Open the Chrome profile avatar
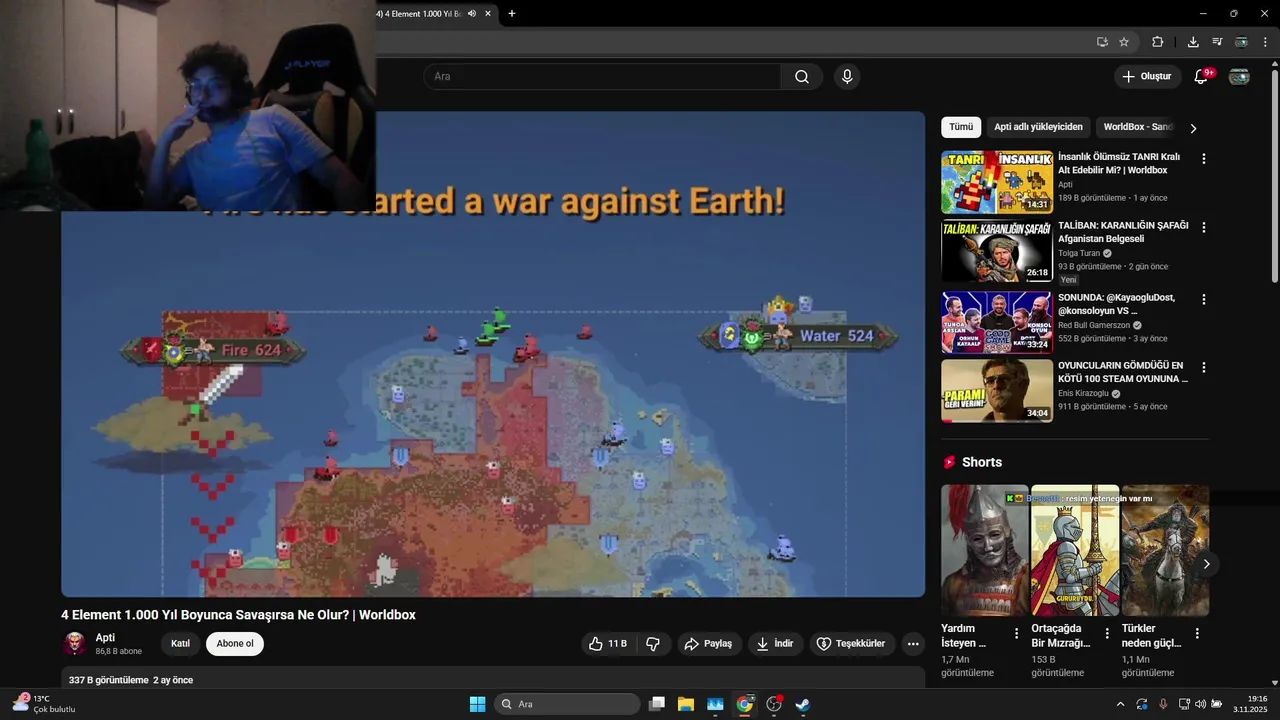 click(x=1241, y=42)
